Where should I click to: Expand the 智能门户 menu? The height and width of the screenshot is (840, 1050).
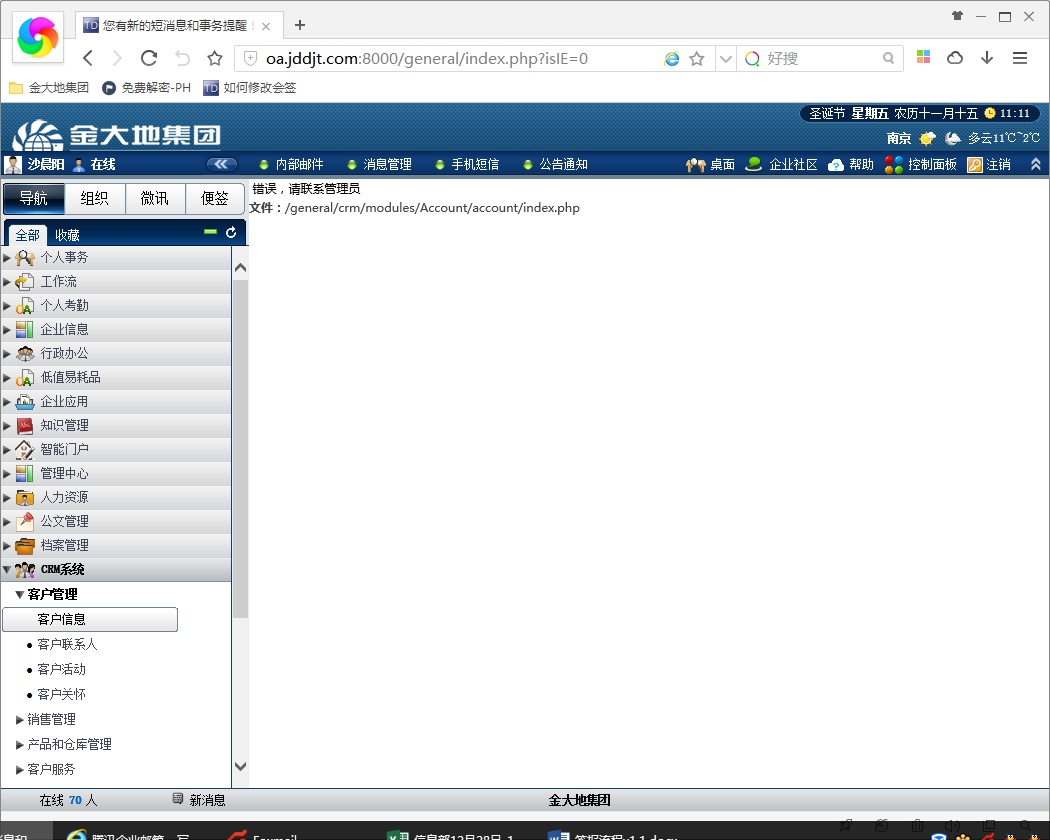[x=117, y=449]
